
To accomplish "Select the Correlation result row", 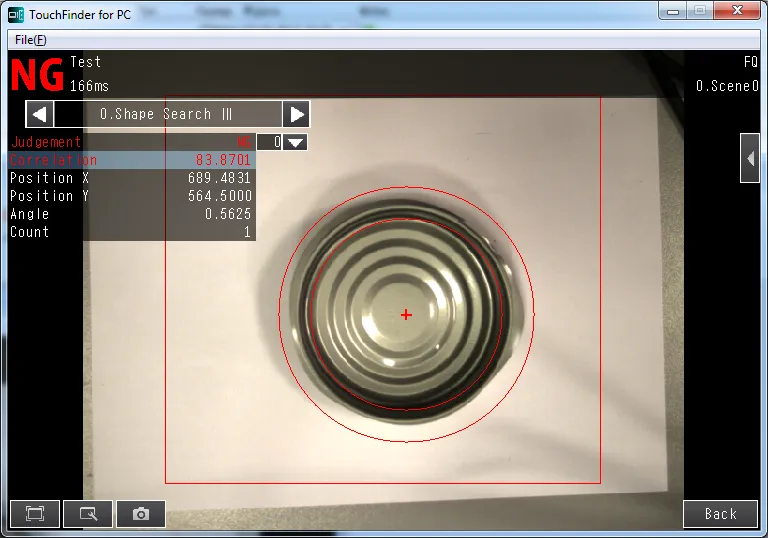I will [x=130, y=160].
